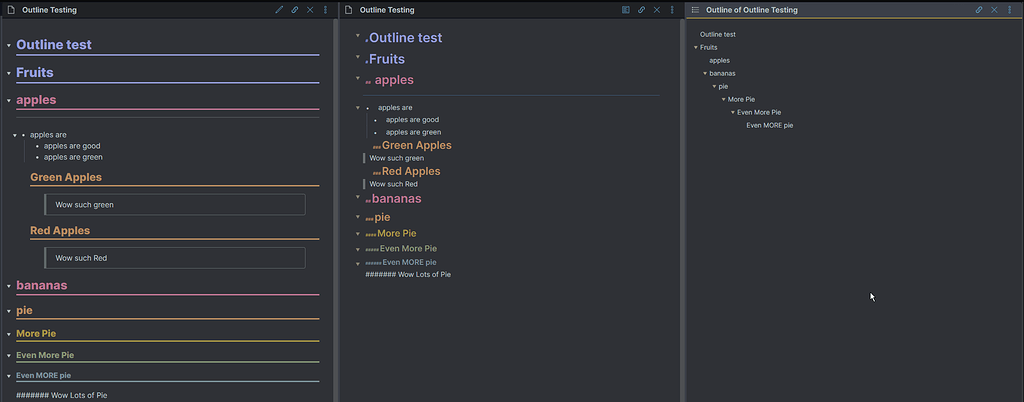Click 'Outline Testing' title of middle pane
1024x402 pixels.
point(387,10)
